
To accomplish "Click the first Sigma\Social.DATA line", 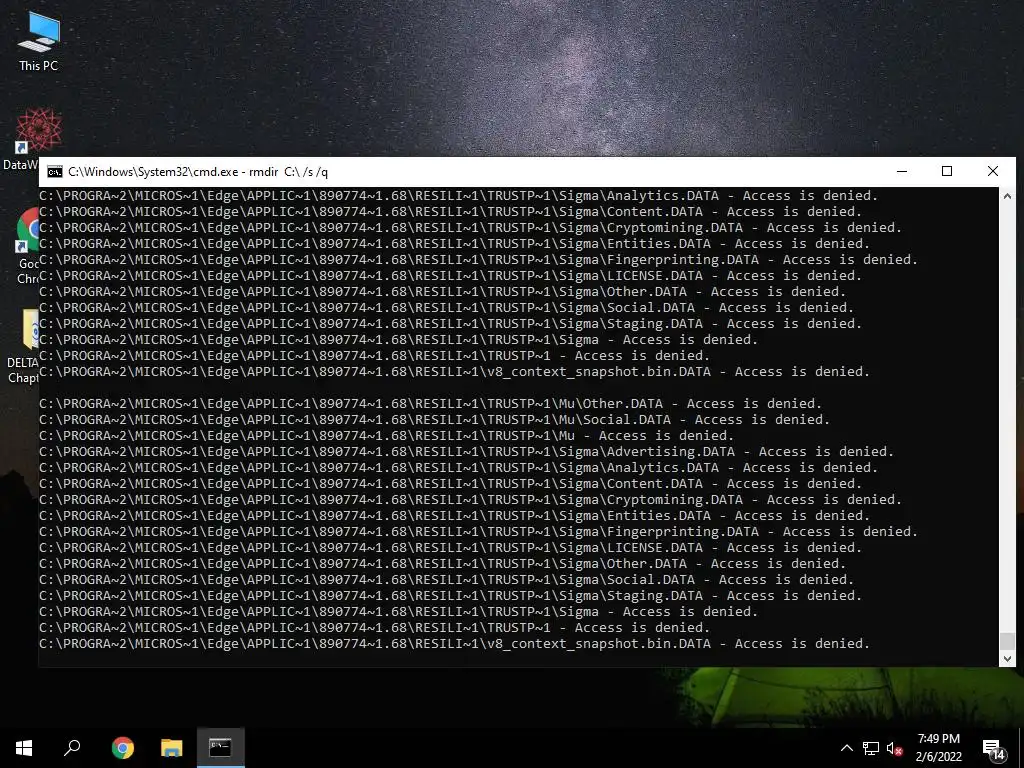I will 446,308.
